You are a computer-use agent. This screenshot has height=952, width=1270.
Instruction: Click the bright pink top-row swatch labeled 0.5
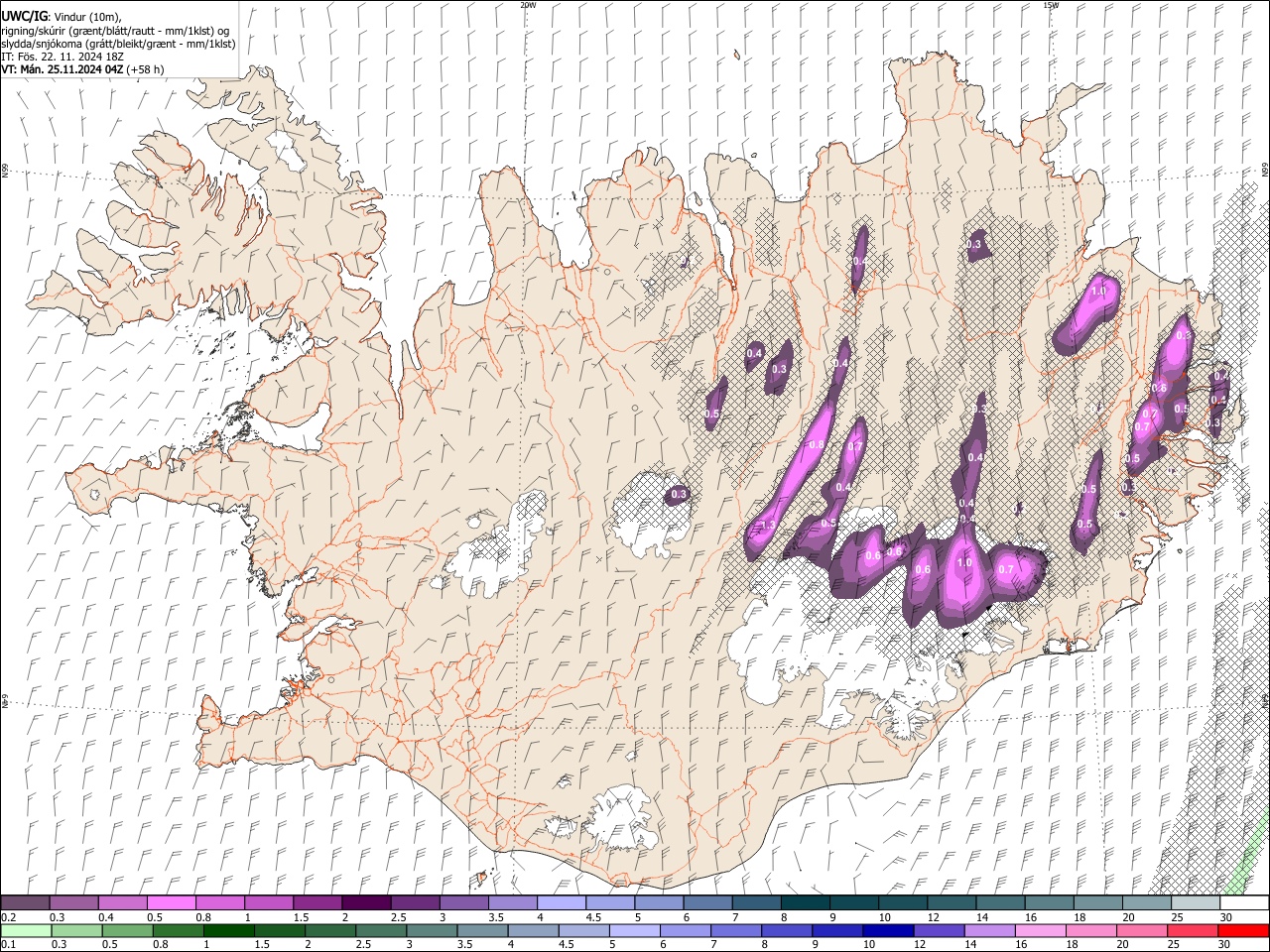point(171,902)
